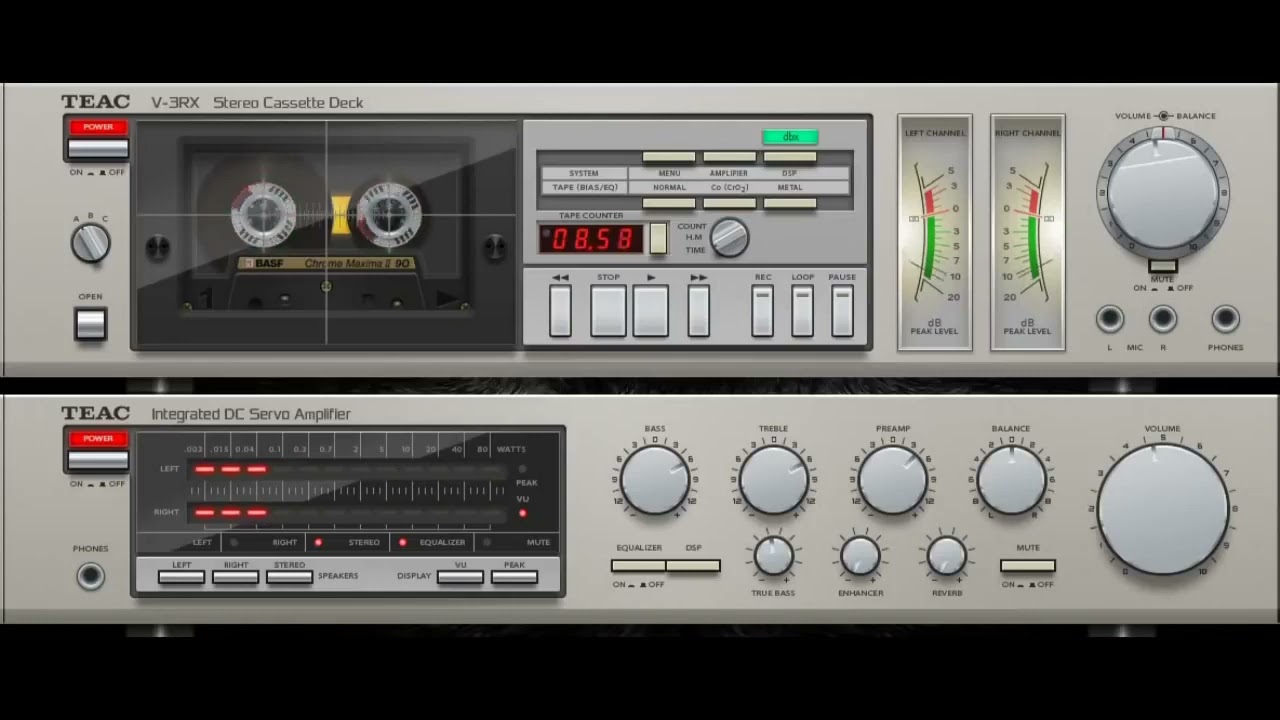Click the BASS knob
Screen dimensions: 1280x720
tap(654, 479)
